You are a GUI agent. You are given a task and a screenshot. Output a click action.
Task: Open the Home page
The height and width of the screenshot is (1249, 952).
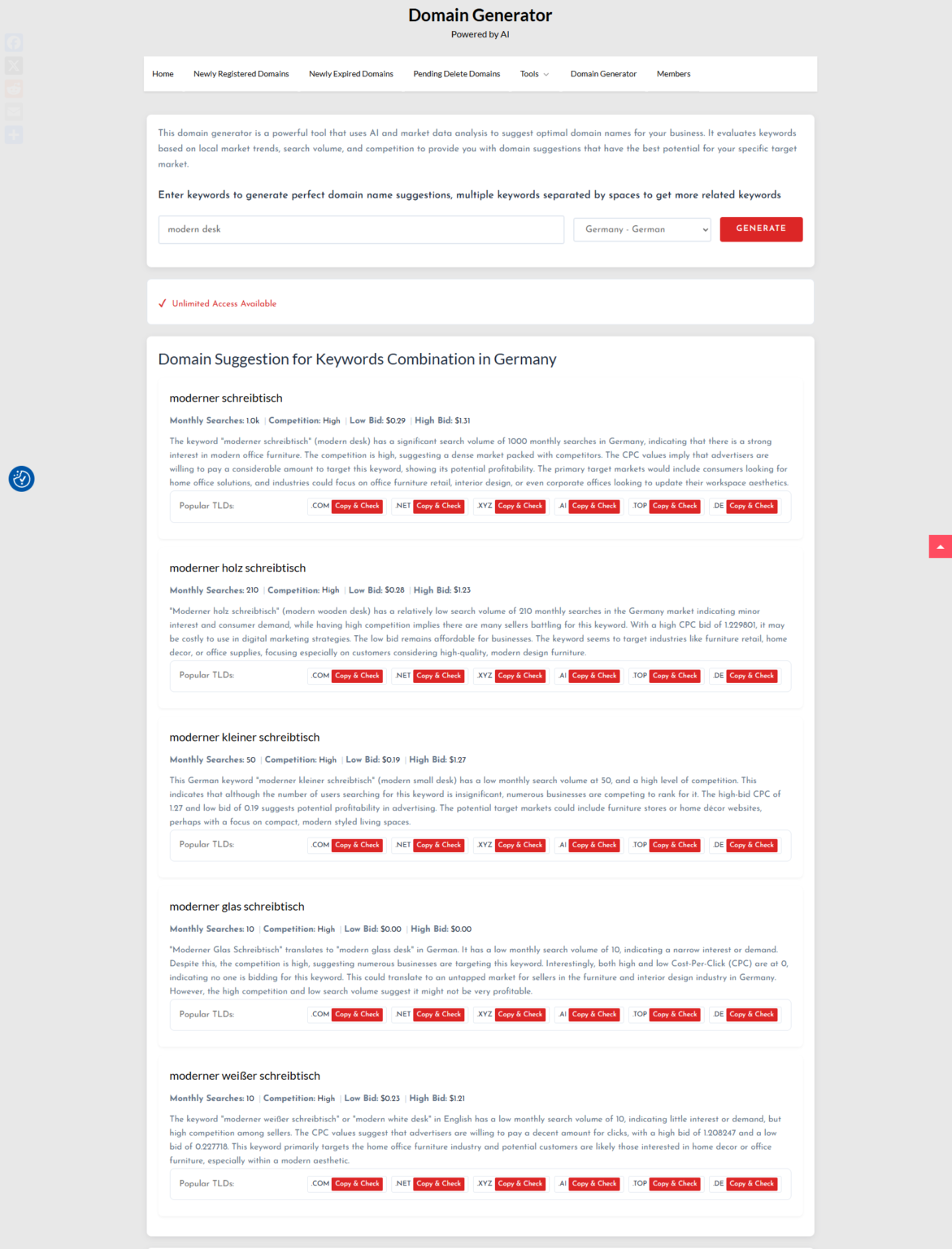[x=163, y=74]
